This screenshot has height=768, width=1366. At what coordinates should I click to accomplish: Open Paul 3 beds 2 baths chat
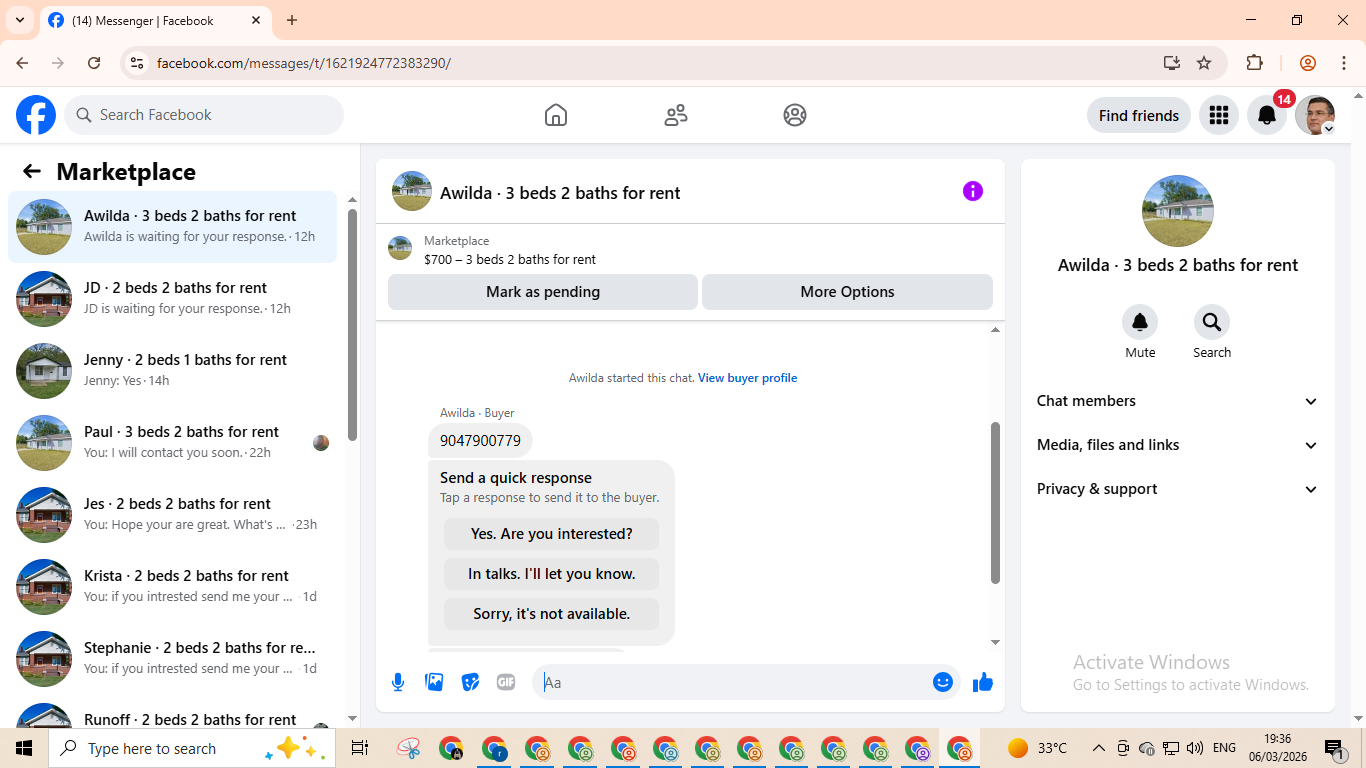(x=172, y=443)
